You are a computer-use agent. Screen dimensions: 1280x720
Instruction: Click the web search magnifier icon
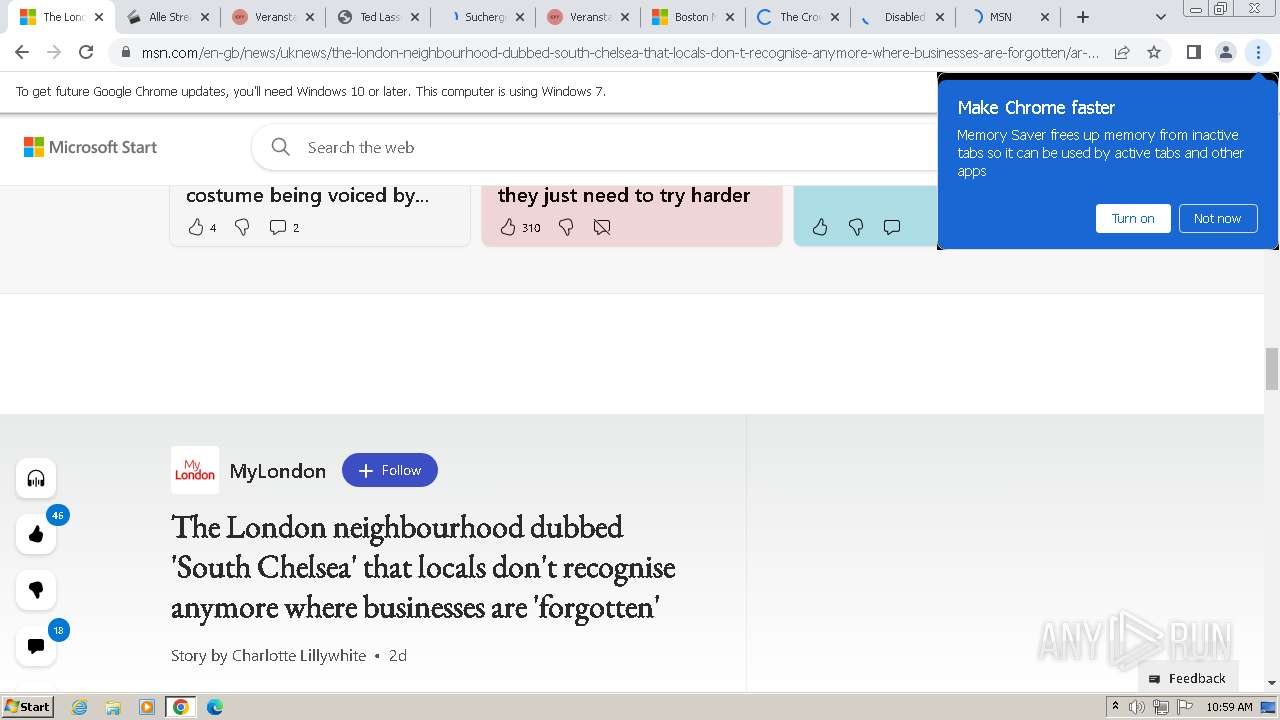tap(281, 147)
